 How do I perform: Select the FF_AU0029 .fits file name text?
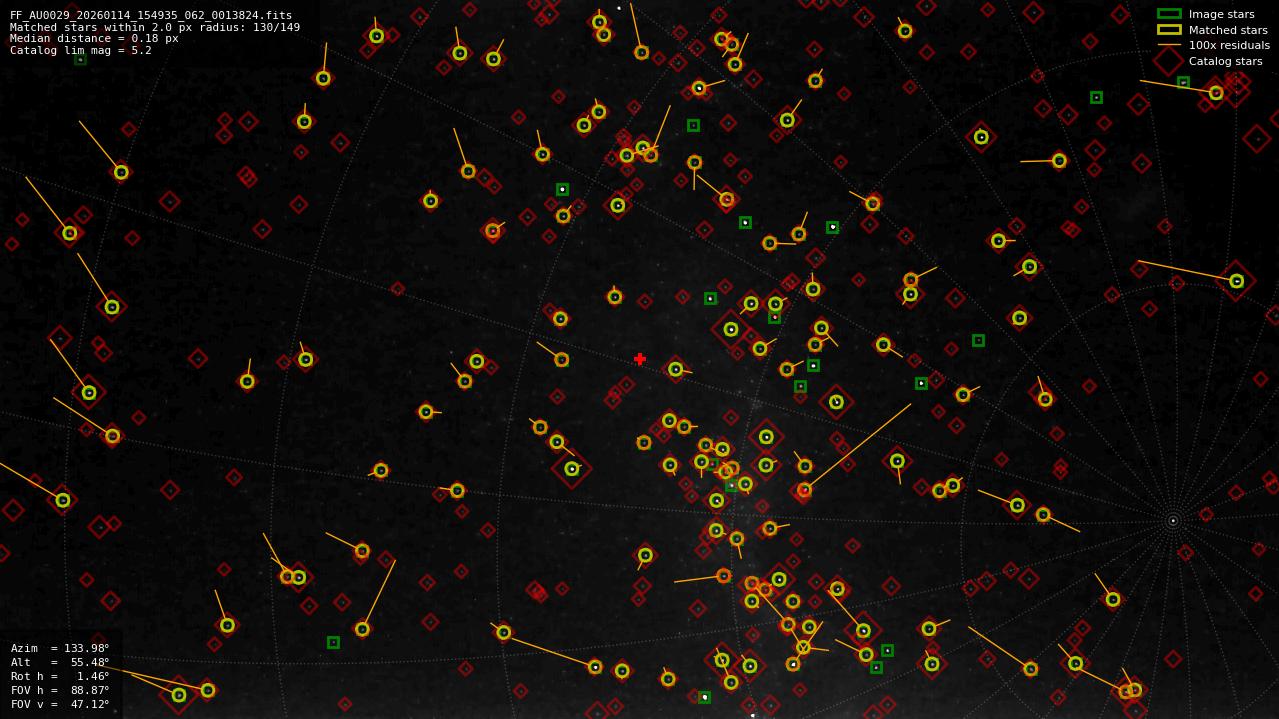coord(151,16)
